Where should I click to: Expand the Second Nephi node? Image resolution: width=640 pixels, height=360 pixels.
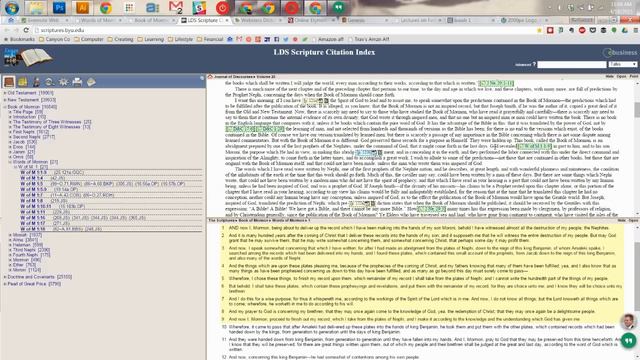[10, 137]
